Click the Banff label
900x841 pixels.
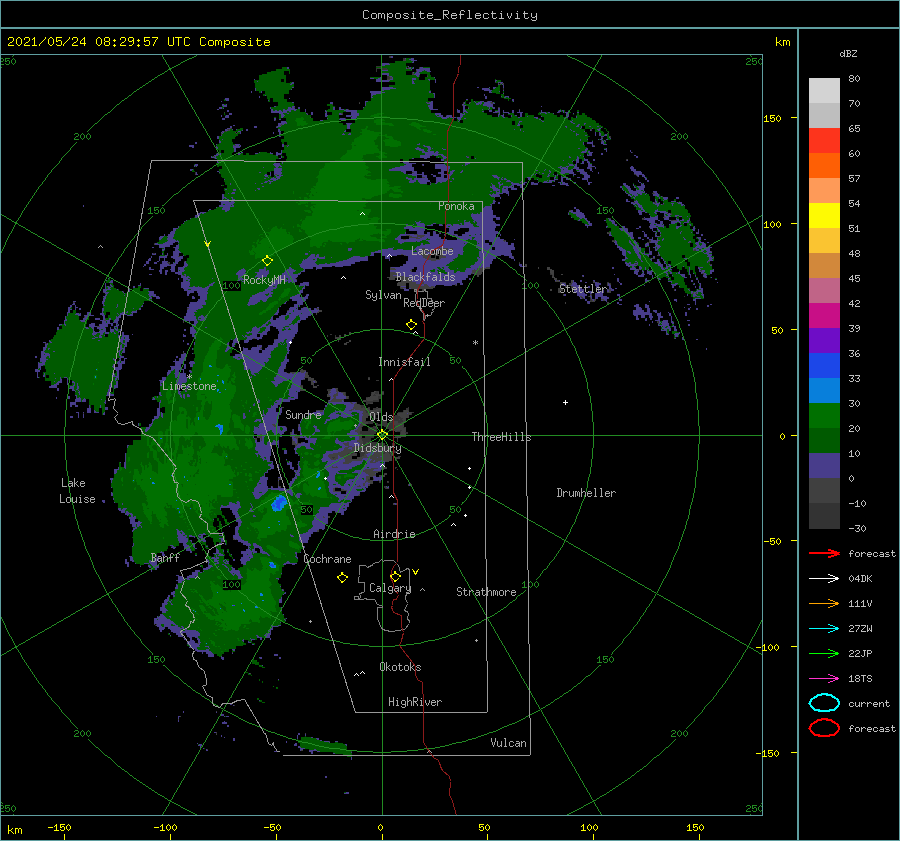tap(165, 557)
